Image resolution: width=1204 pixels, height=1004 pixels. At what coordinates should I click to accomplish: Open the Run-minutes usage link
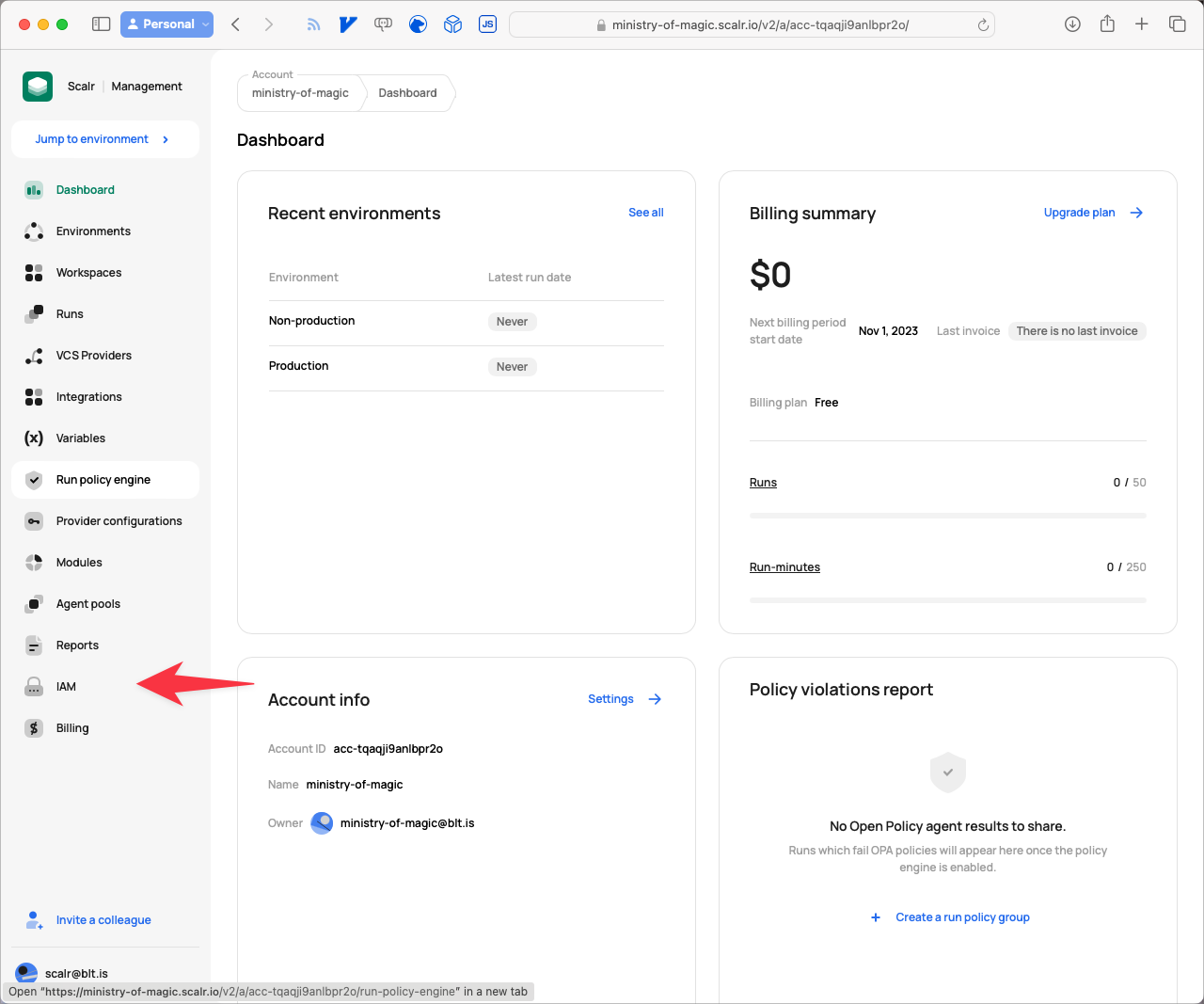(784, 567)
